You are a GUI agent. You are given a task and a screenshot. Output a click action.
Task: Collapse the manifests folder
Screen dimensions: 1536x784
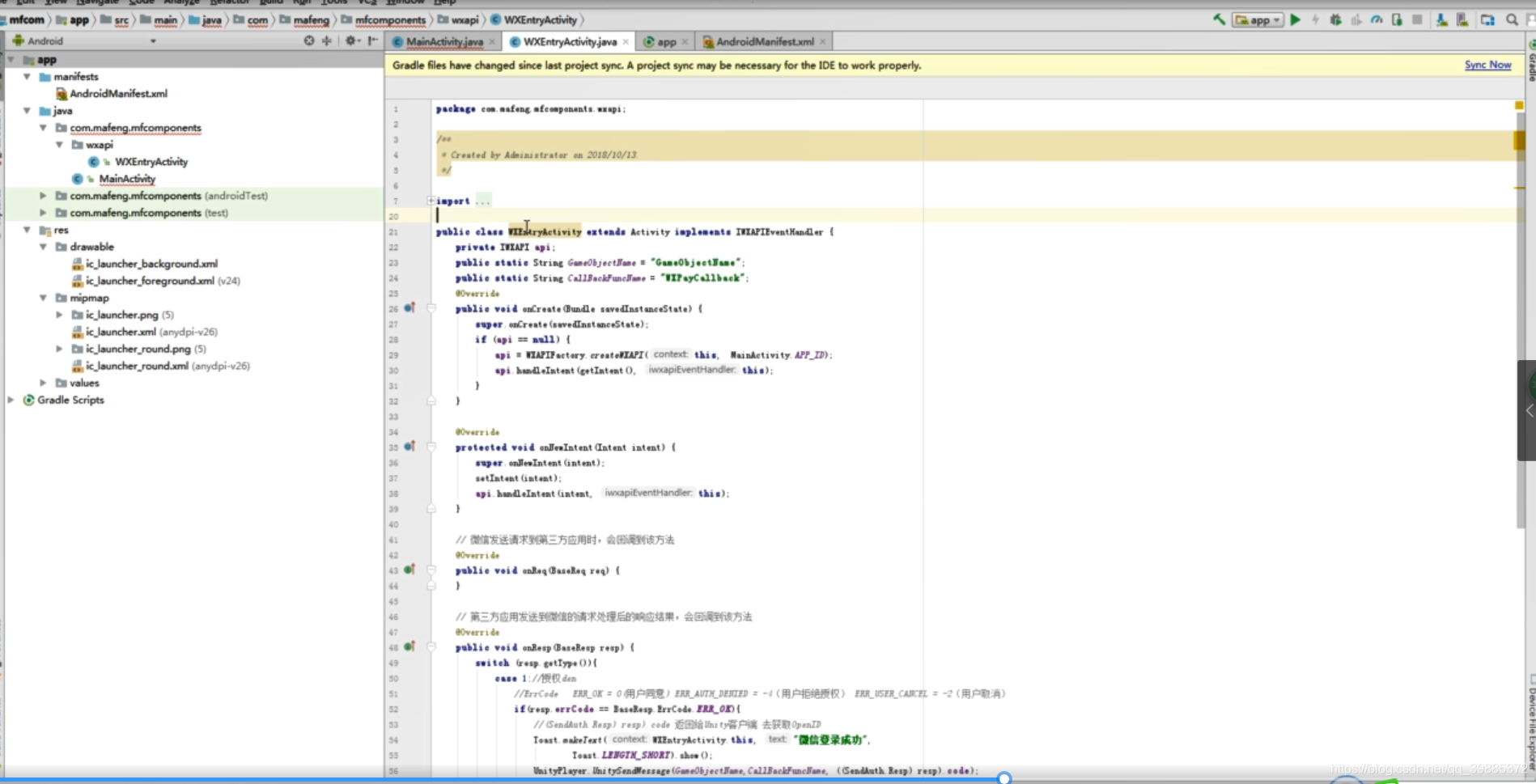pyautogui.click(x=28, y=77)
